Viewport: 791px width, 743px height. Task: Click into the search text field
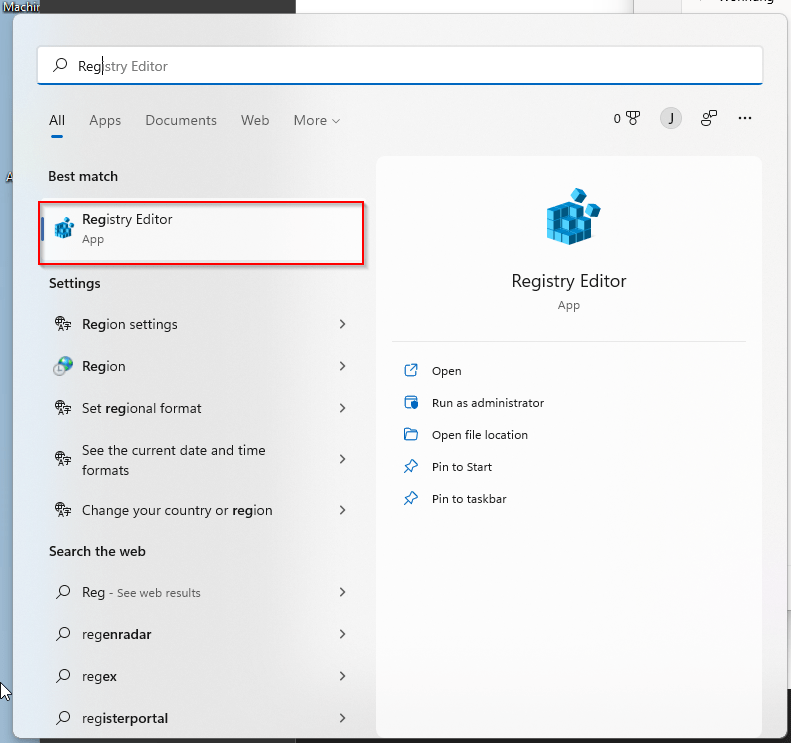[x=400, y=66]
